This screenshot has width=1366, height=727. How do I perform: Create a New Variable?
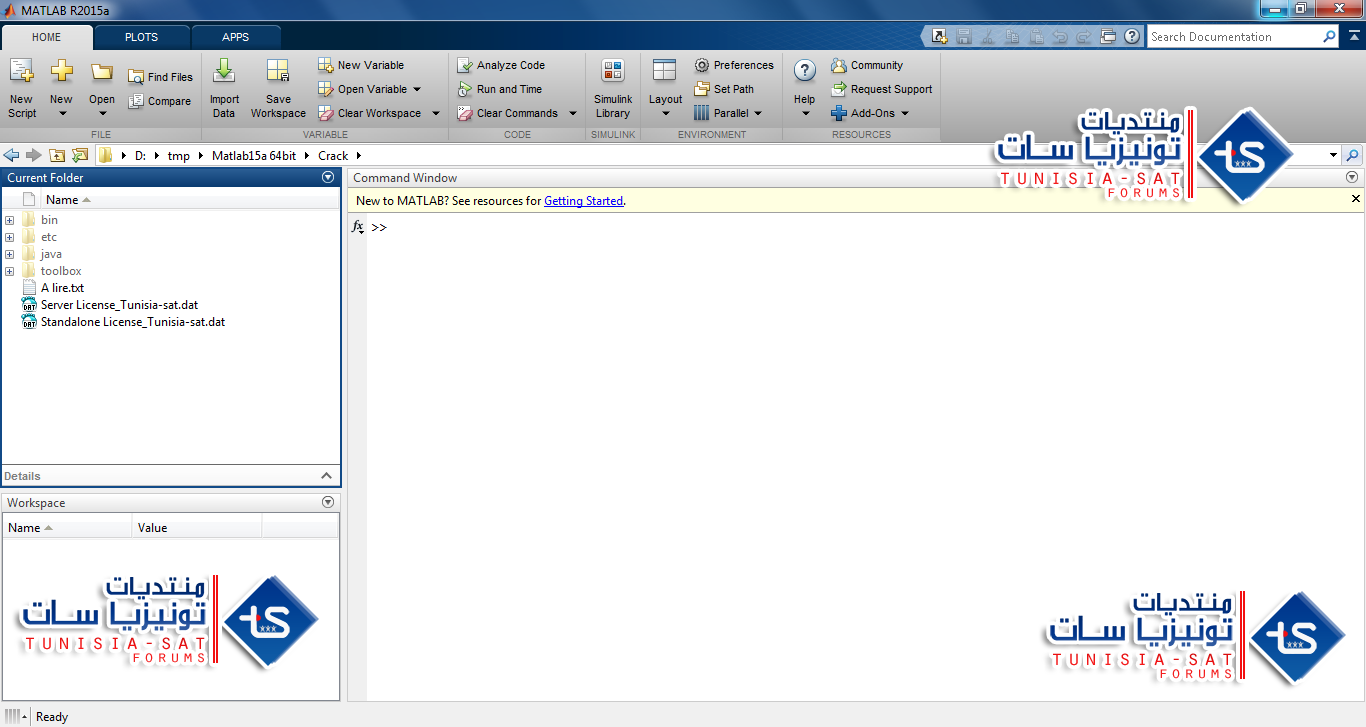pyautogui.click(x=361, y=65)
